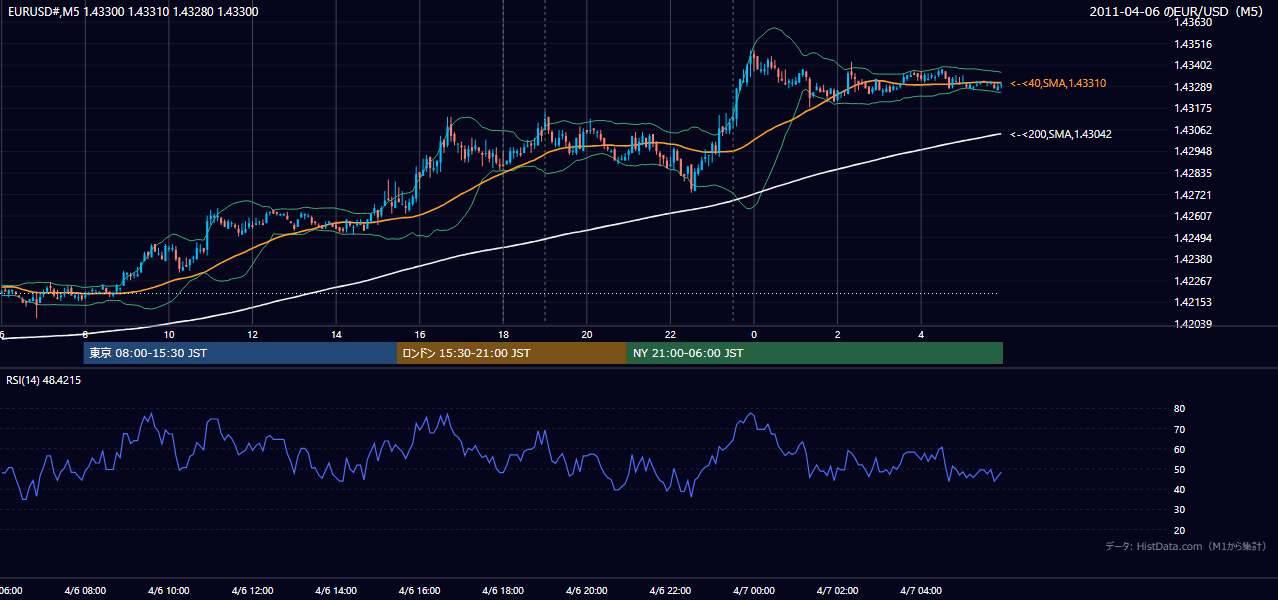Open the HistData.com data credit text
This screenshot has height=600, width=1278.
click(x=1186, y=546)
